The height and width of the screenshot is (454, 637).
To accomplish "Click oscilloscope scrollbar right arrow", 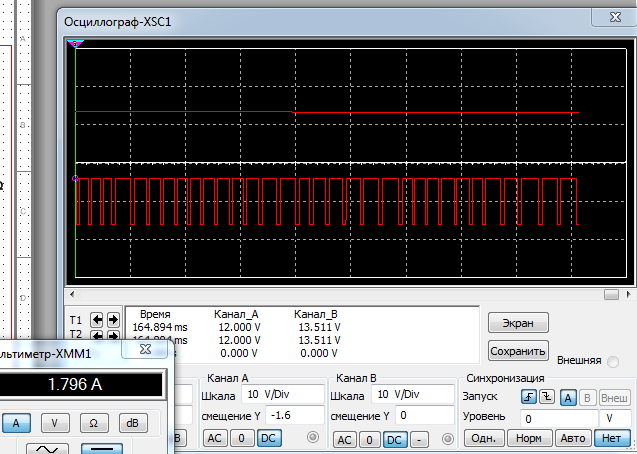I will coord(629,294).
